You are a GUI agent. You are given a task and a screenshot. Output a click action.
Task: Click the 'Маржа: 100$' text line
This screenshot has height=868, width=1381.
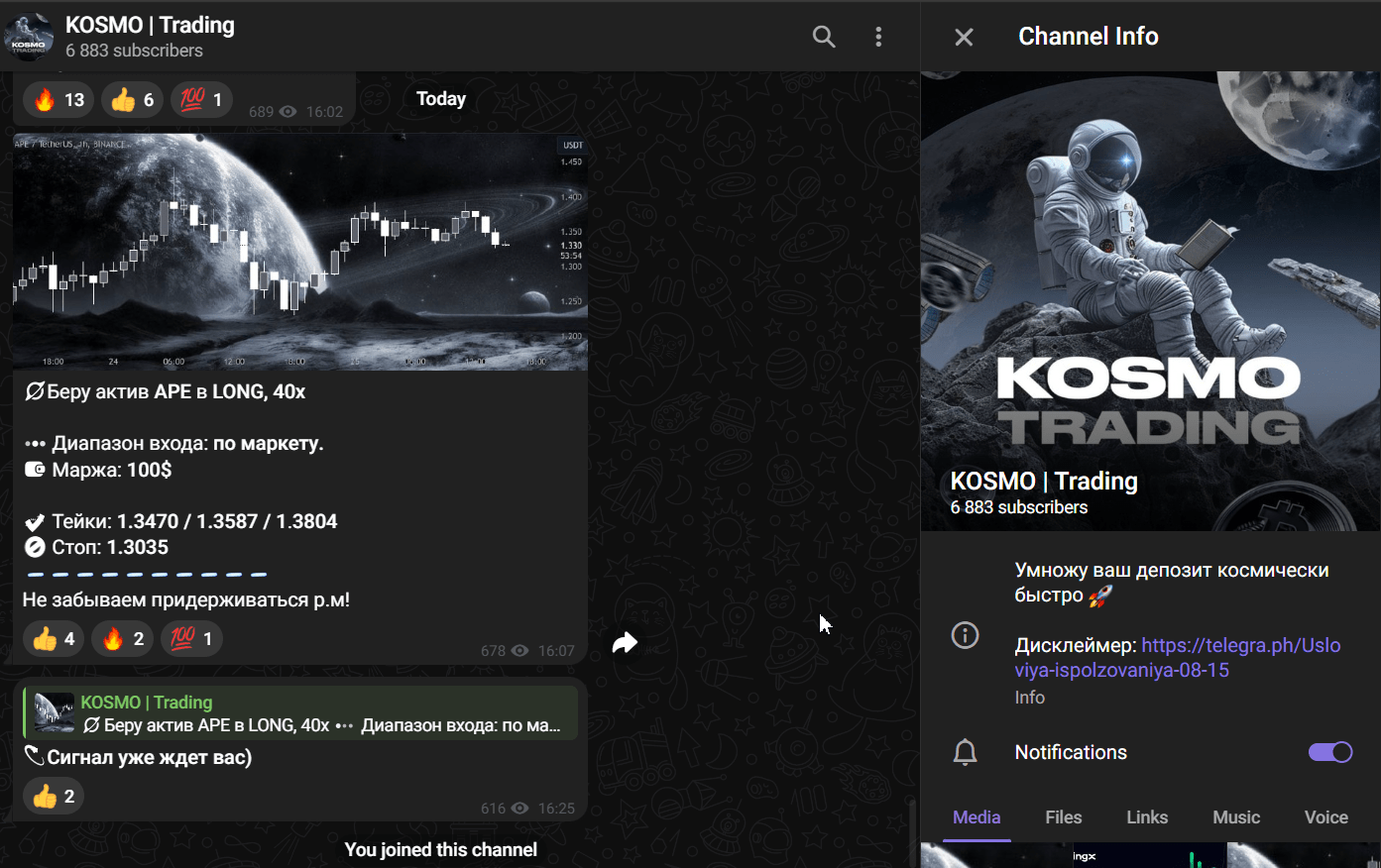click(x=98, y=470)
